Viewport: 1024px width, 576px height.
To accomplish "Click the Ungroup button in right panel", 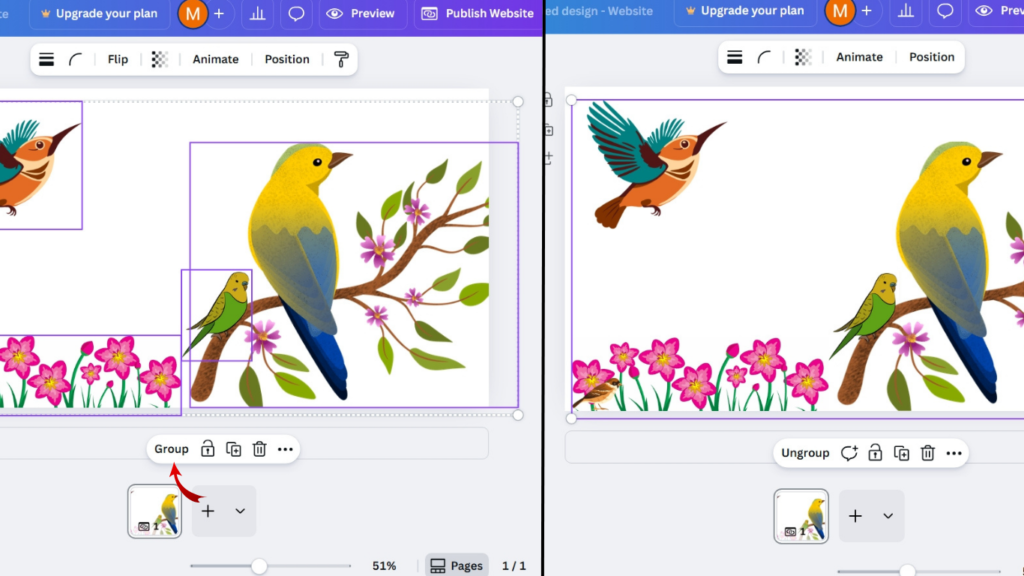I will point(805,453).
